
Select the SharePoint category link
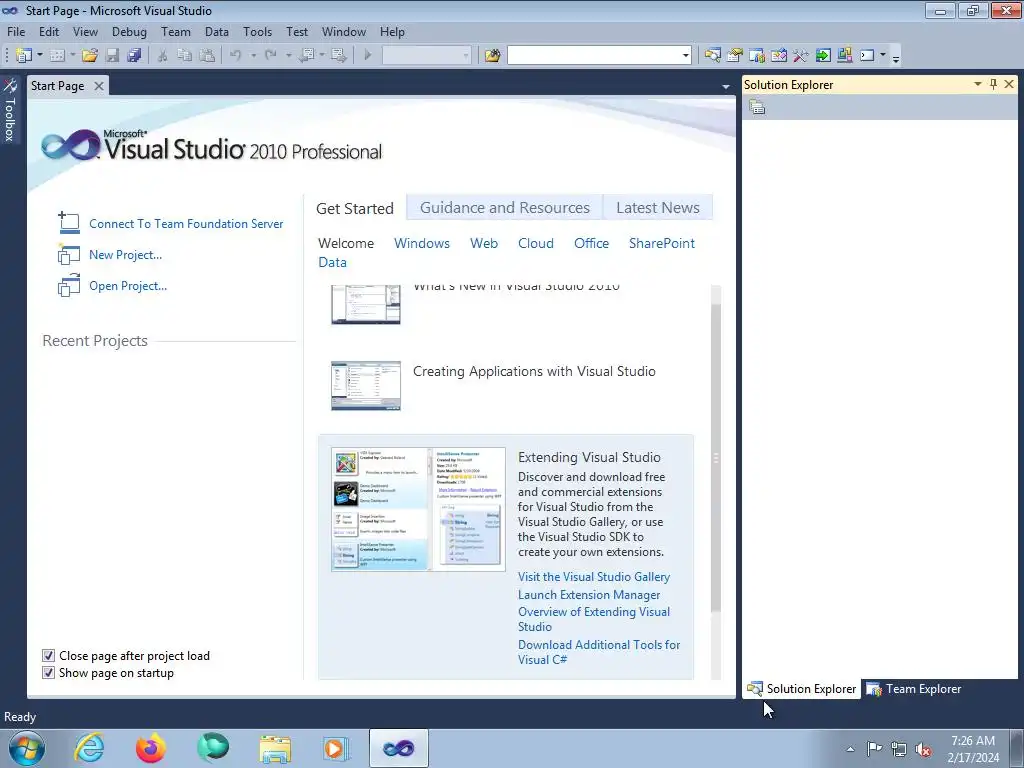point(662,243)
